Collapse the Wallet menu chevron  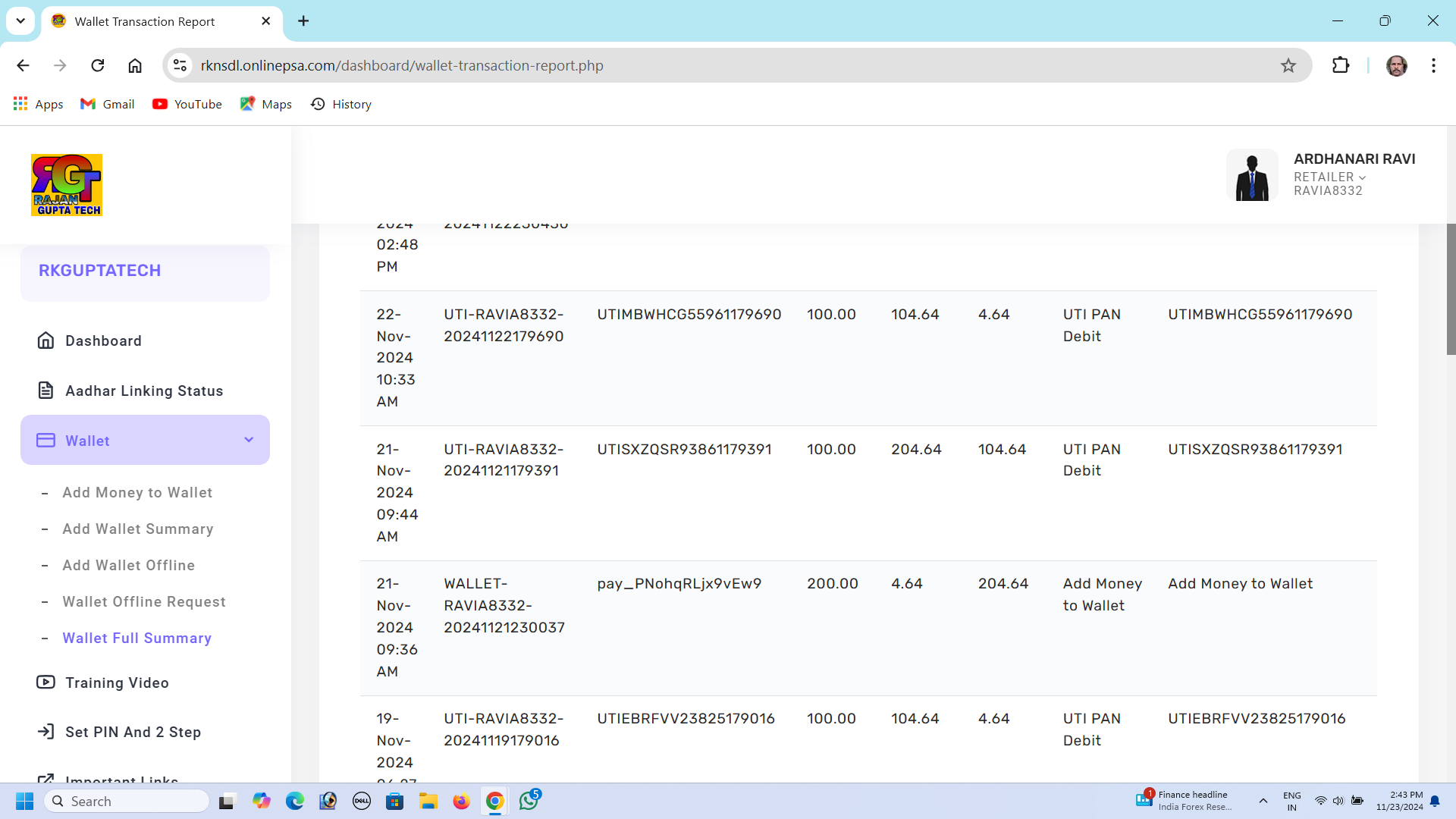click(x=249, y=440)
